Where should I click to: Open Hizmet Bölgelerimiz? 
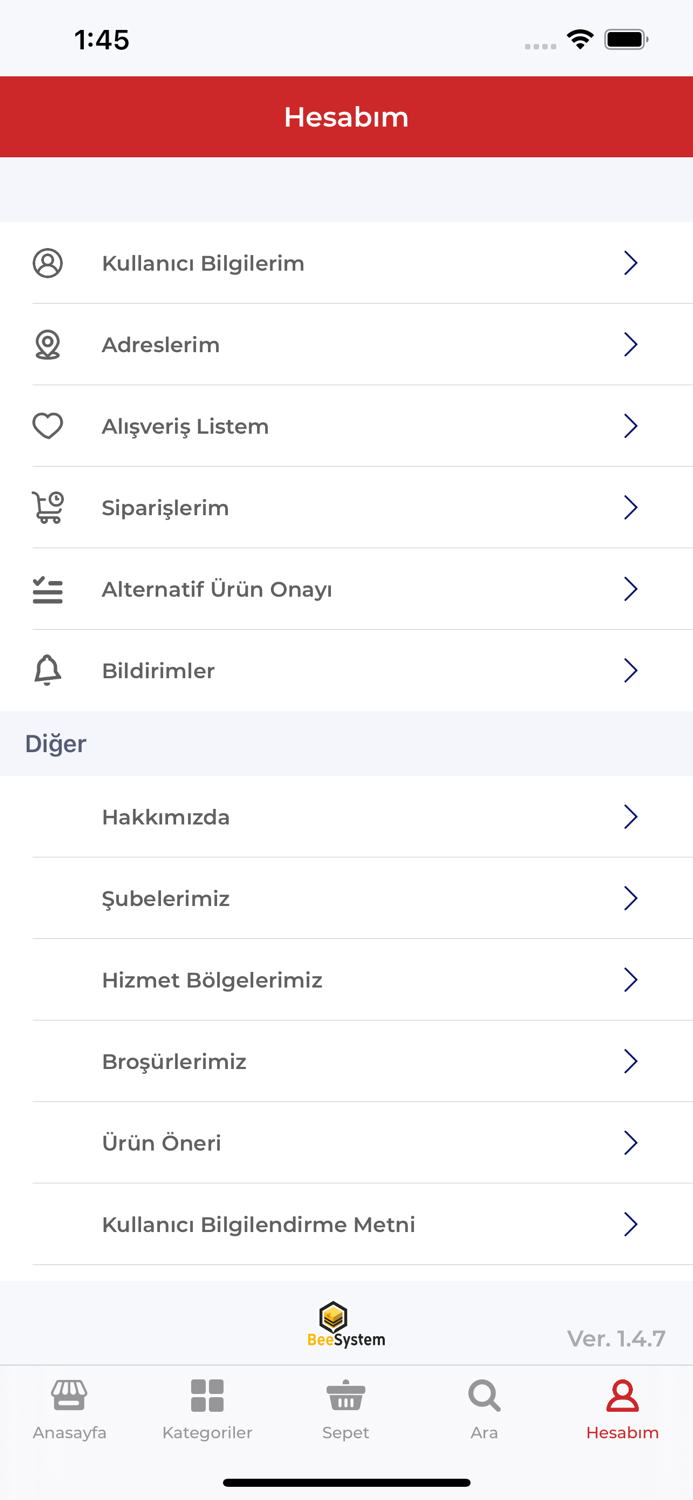[212, 980]
